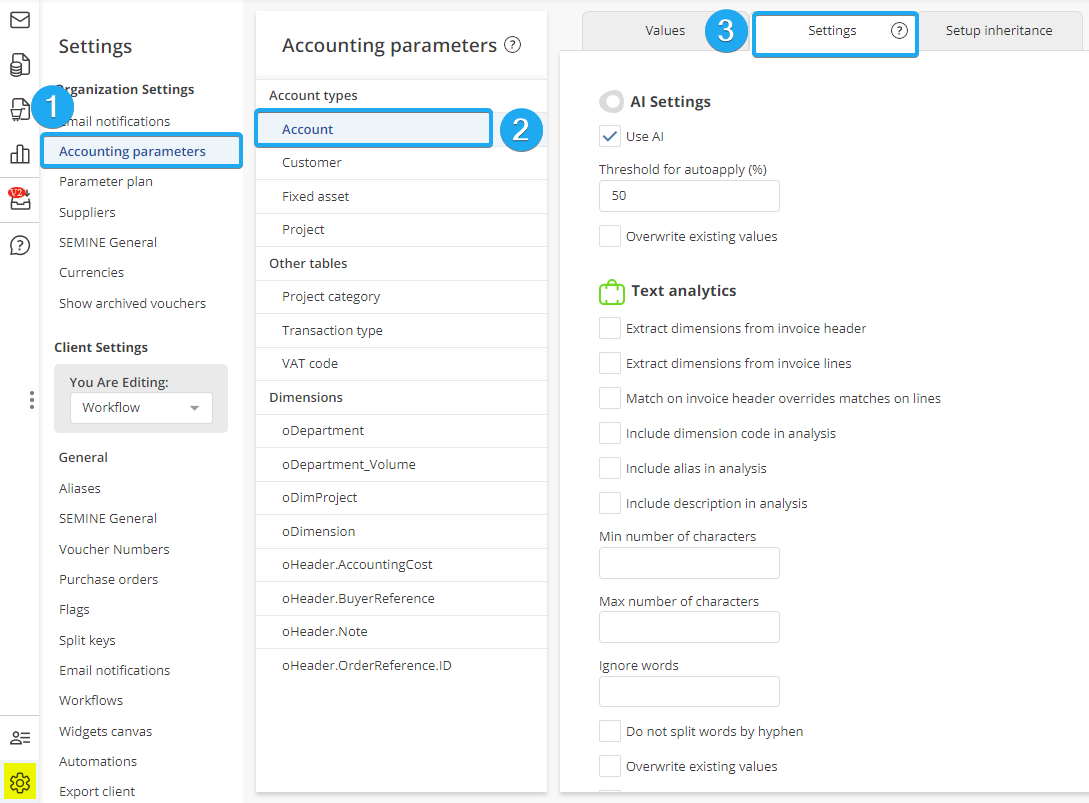Viewport: 1089px width, 803px height.
Task: Click the database coins icon in sidebar
Action: pos(19,65)
